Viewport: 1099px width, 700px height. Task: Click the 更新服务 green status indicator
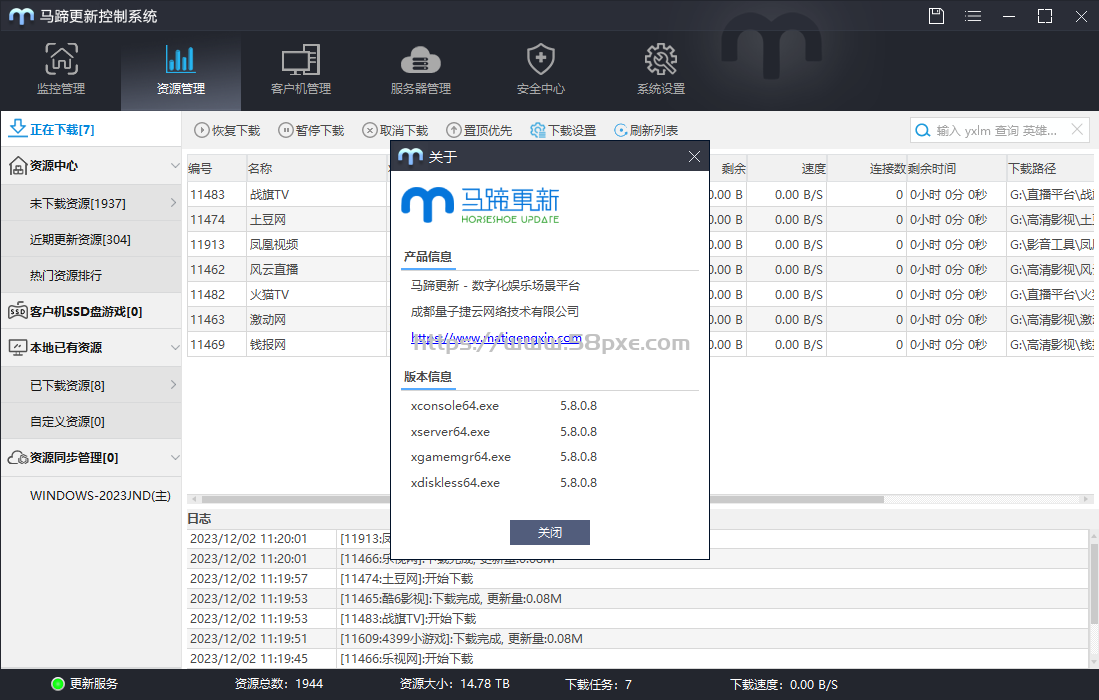(57, 684)
